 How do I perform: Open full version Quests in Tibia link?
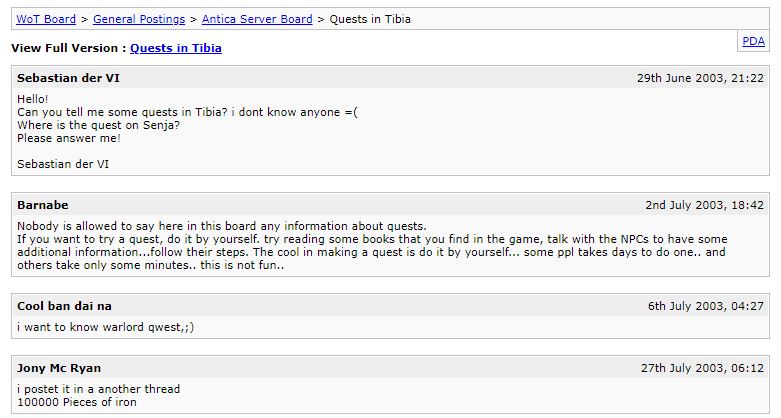(x=176, y=48)
